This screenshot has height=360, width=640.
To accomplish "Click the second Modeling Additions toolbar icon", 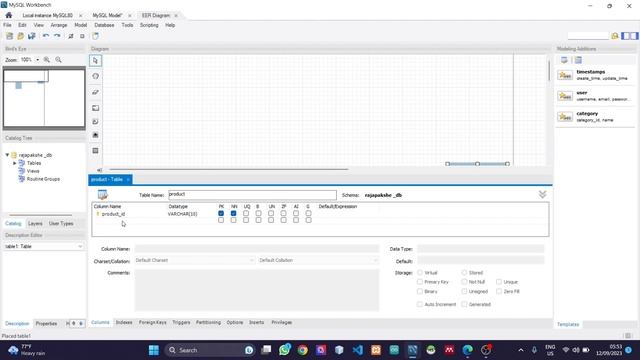I will 578,60.
